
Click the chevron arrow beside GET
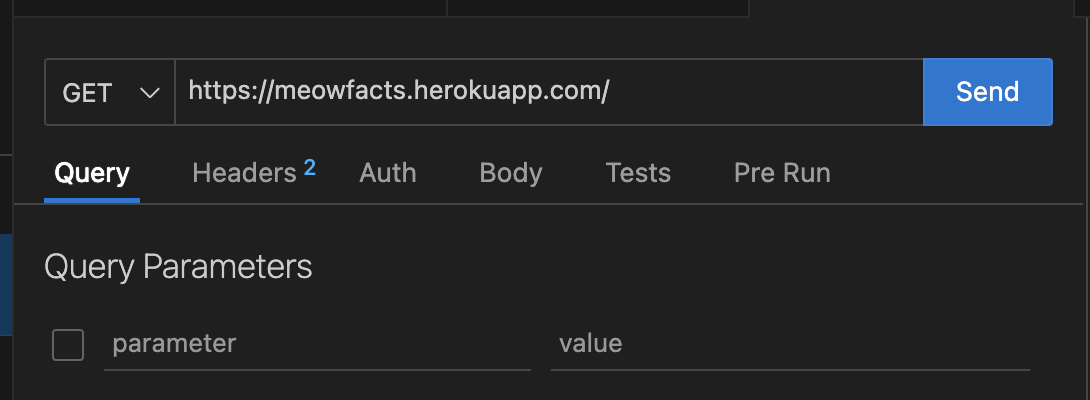tap(149, 93)
